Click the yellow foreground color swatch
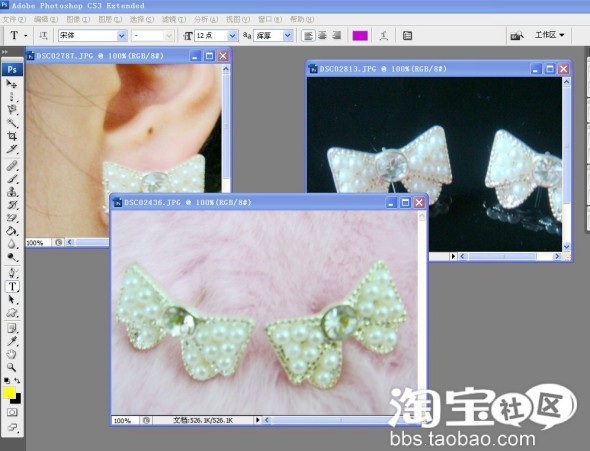The width and height of the screenshot is (590, 451). tap(9, 393)
